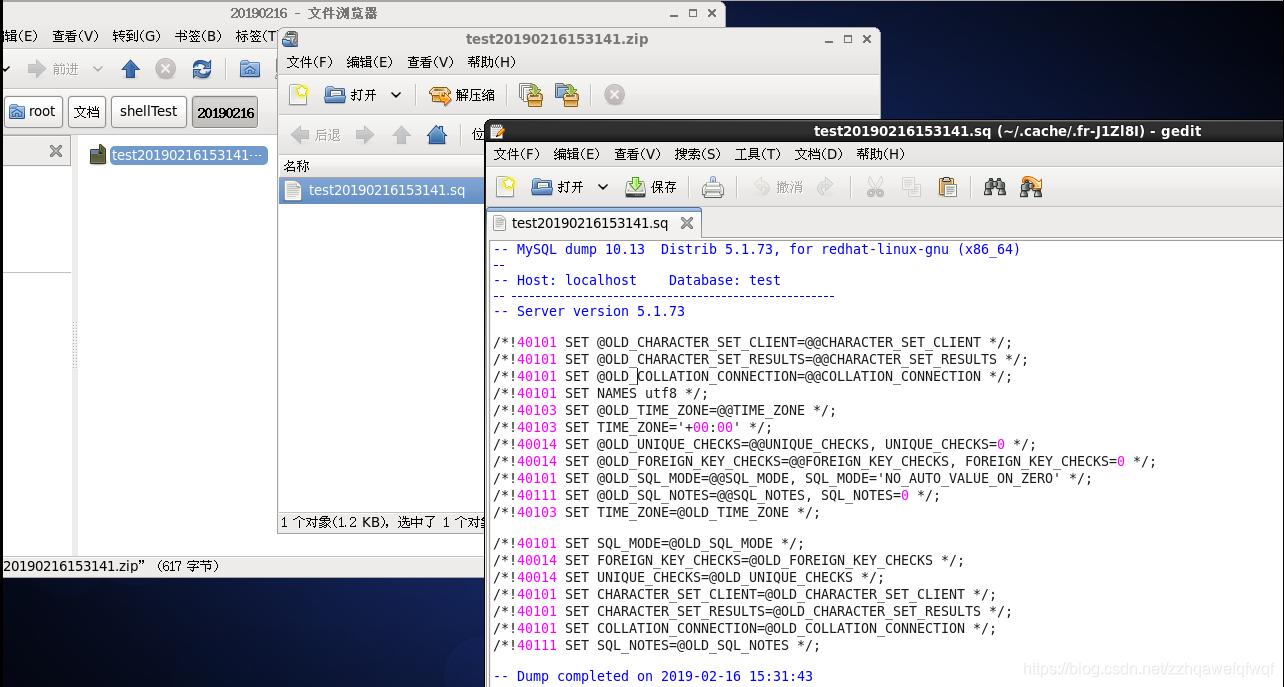Add folder to archive icon
The height and width of the screenshot is (687, 1284).
pos(567,95)
